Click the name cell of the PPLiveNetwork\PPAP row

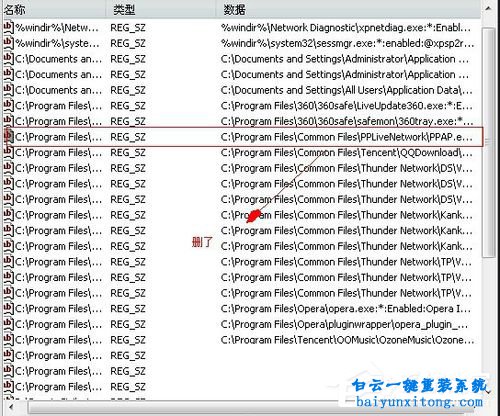point(59,137)
